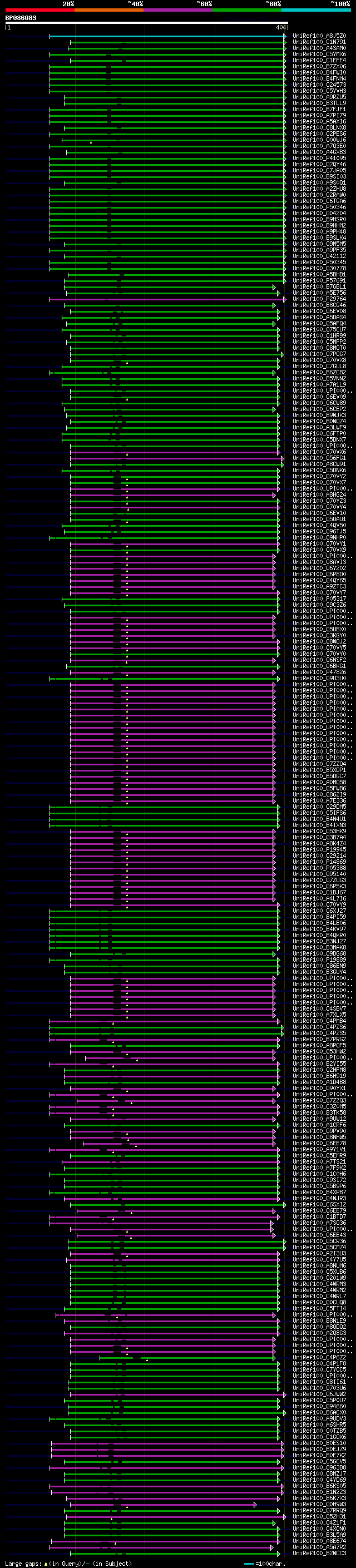
Task: Open hit UniRef100_A5AXI6
Action: pos(319,122)
